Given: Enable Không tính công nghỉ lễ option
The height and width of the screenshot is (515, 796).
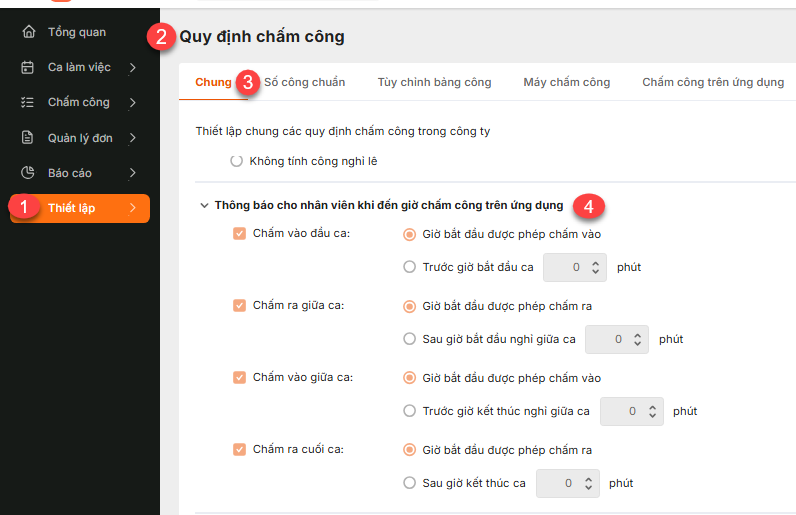Looking at the screenshot, I should (237, 161).
